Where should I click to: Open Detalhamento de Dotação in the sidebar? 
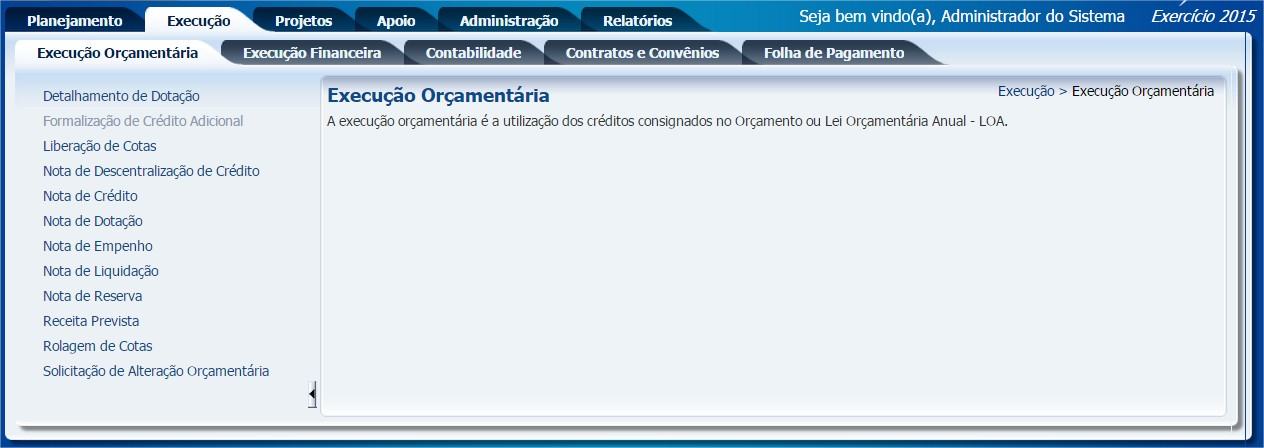121,96
